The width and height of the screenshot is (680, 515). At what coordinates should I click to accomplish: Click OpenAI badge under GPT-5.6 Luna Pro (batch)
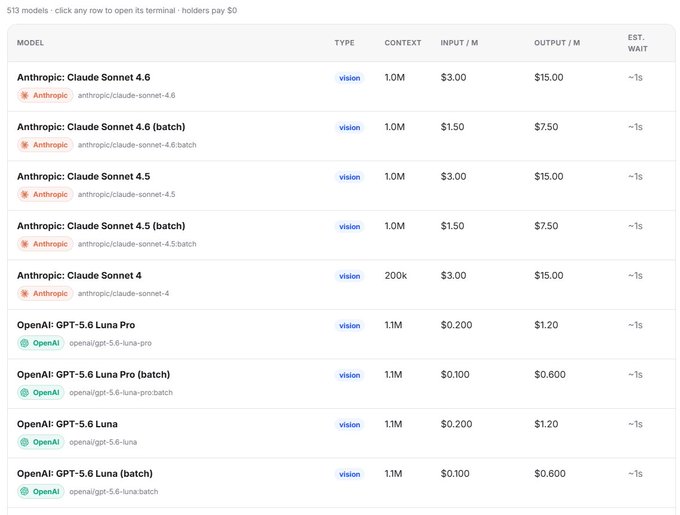coord(41,392)
